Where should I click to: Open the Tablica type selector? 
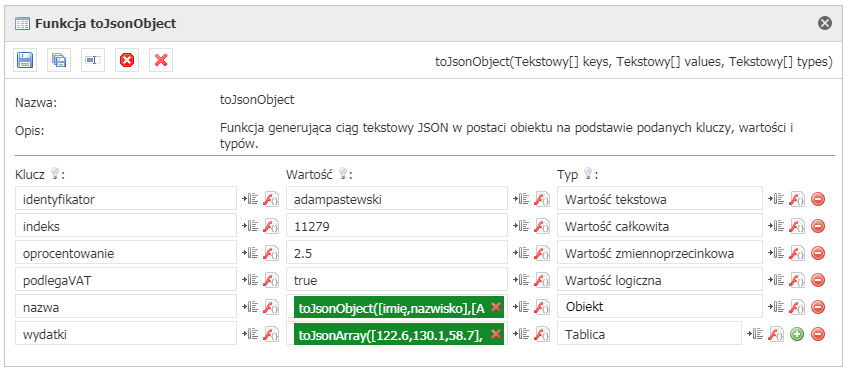pos(650,333)
